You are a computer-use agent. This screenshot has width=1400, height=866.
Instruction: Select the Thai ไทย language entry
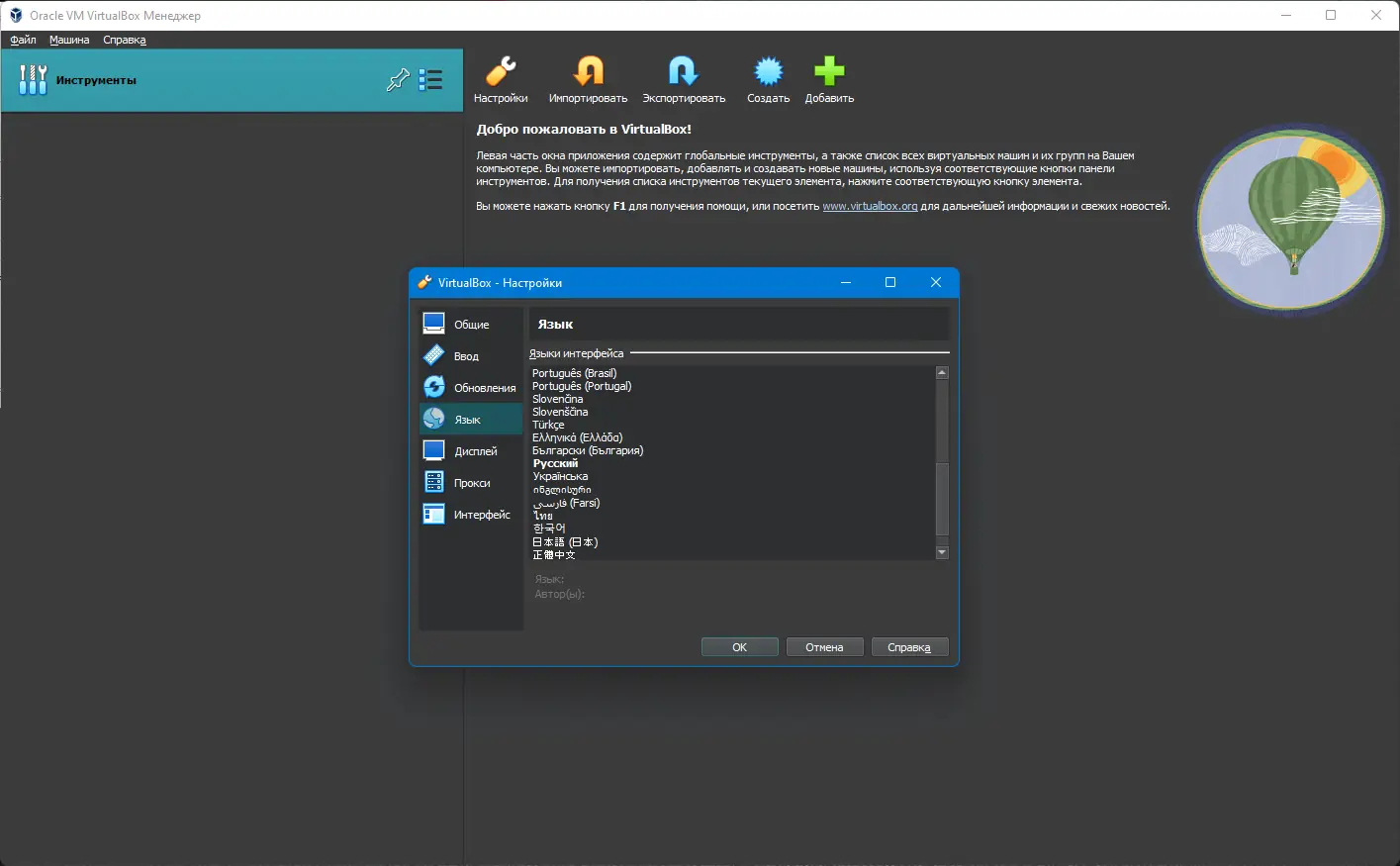tap(543, 516)
